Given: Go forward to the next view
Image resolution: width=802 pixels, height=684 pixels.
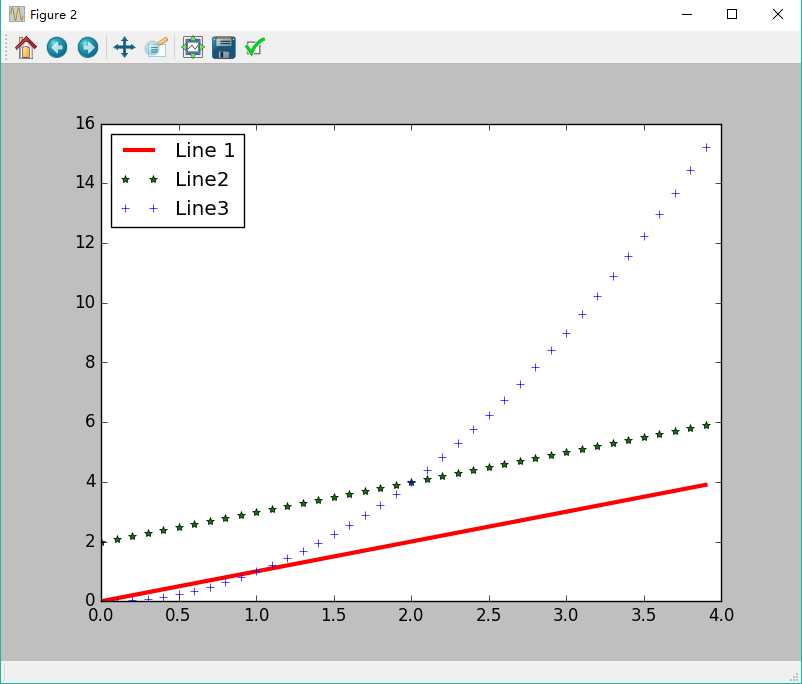Looking at the screenshot, I should click(x=88, y=48).
